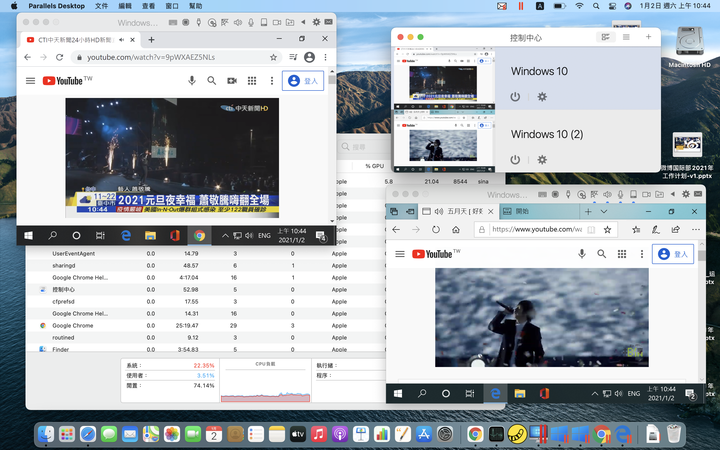Open YouTube apps grid in Chrome window

click(252, 81)
